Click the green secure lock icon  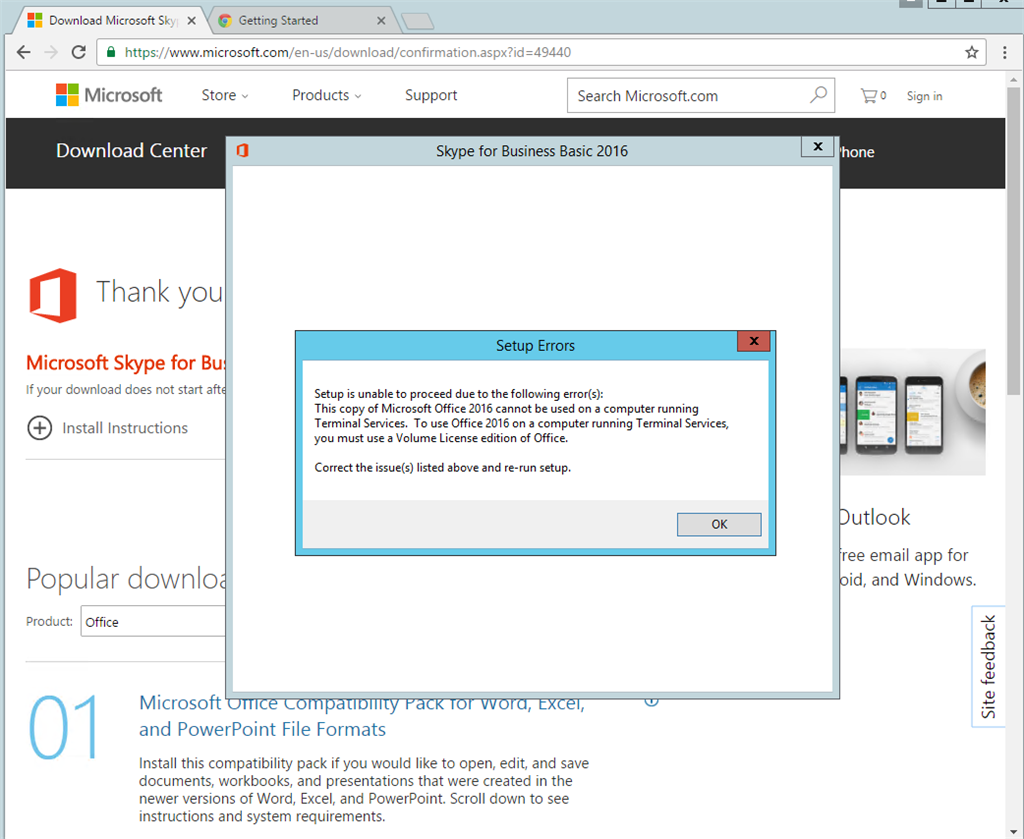point(111,52)
